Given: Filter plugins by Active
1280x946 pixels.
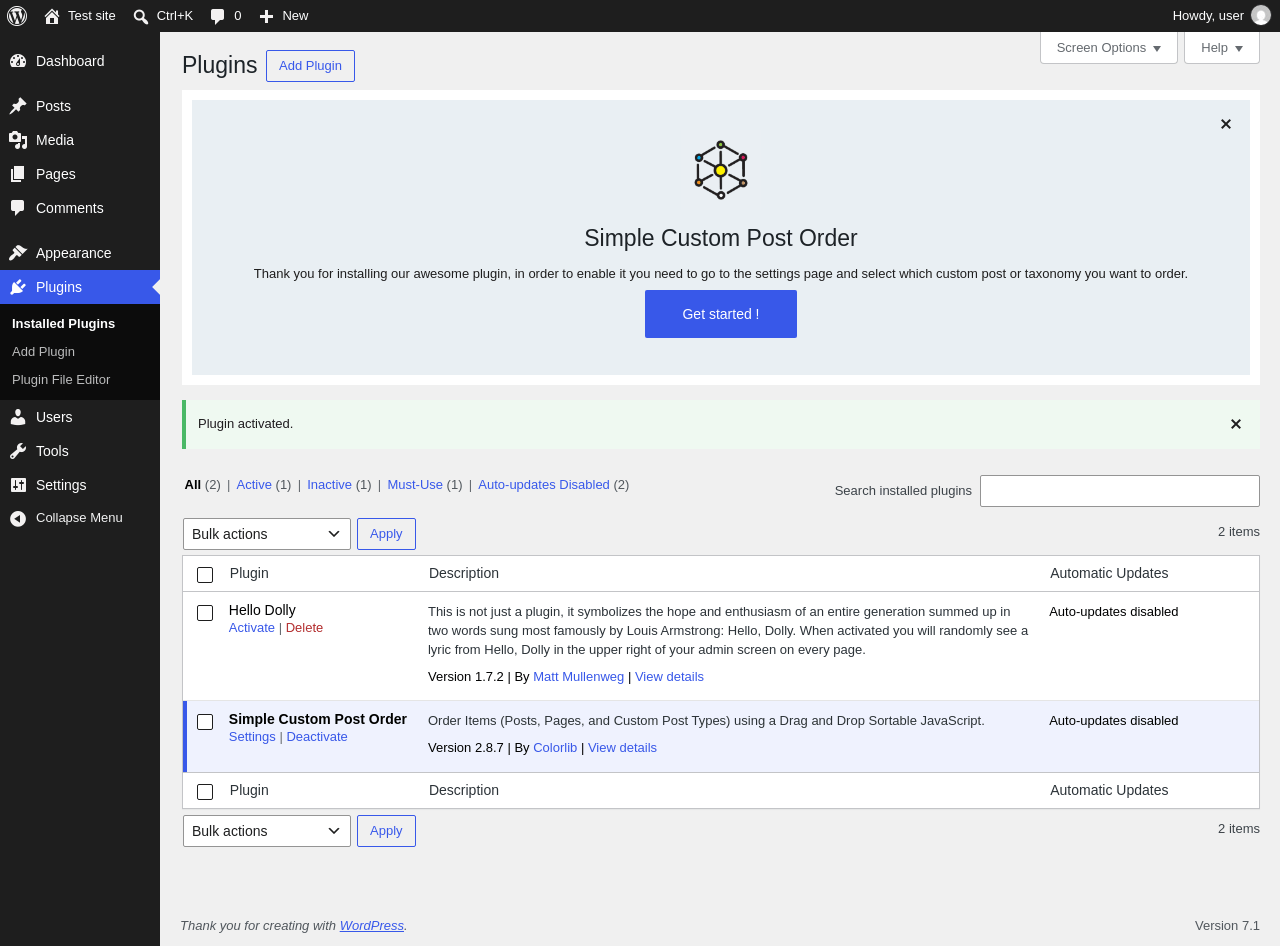Looking at the screenshot, I should point(254,484).
